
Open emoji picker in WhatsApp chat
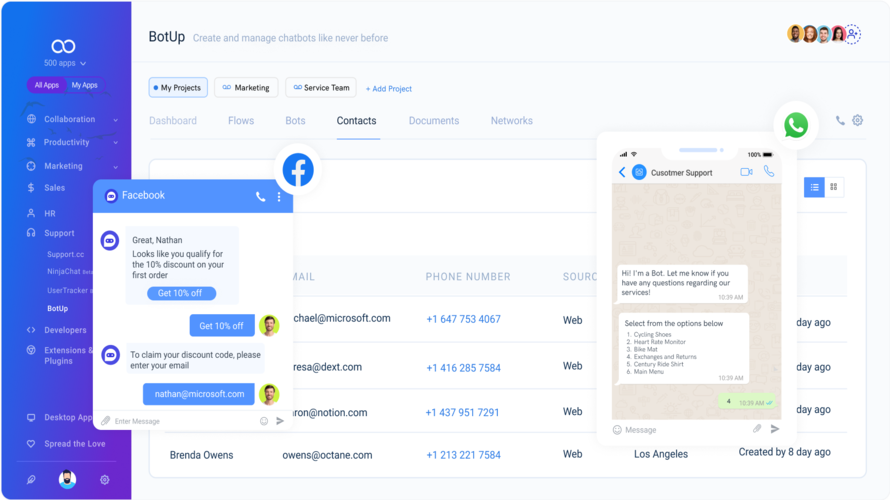click(x=618, y=430)
